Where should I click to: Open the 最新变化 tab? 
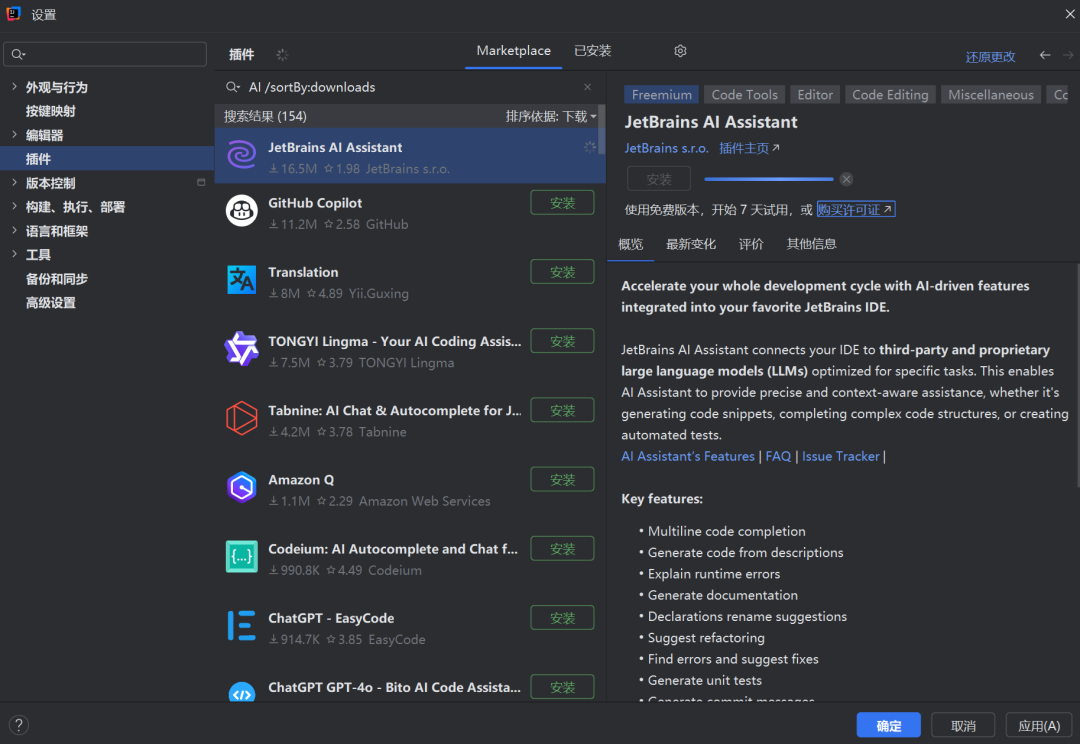pyautogui.click(x=691, y=244)
